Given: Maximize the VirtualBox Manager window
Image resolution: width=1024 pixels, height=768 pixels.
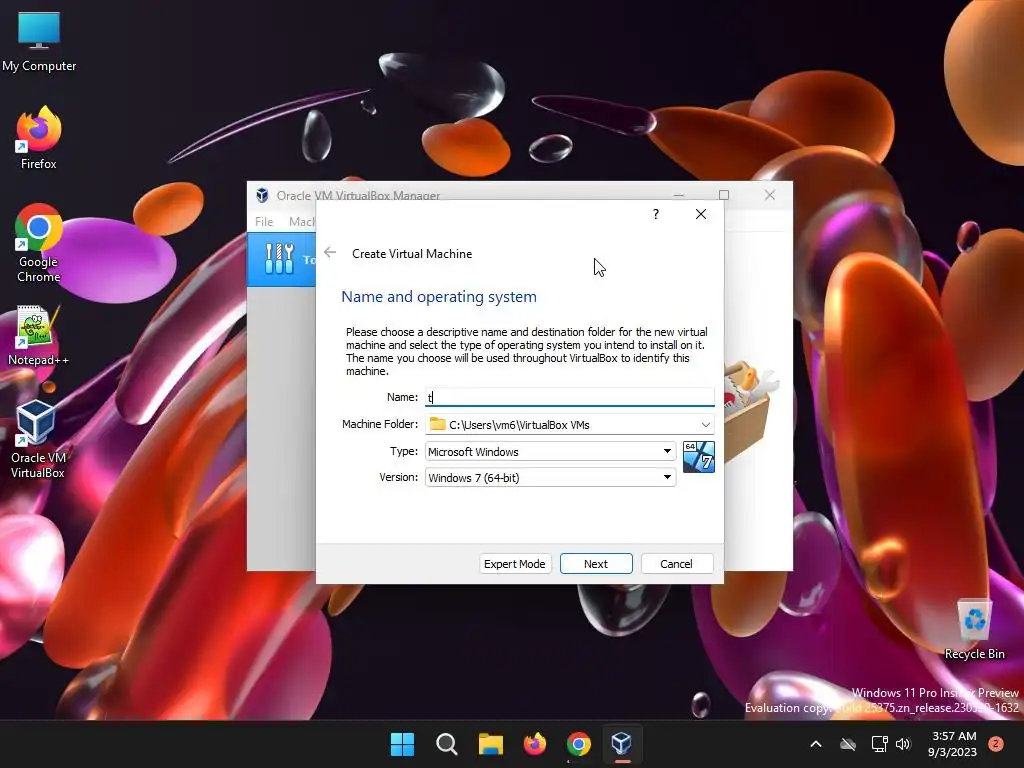Looking at the screenshot, I should point(724,195).
